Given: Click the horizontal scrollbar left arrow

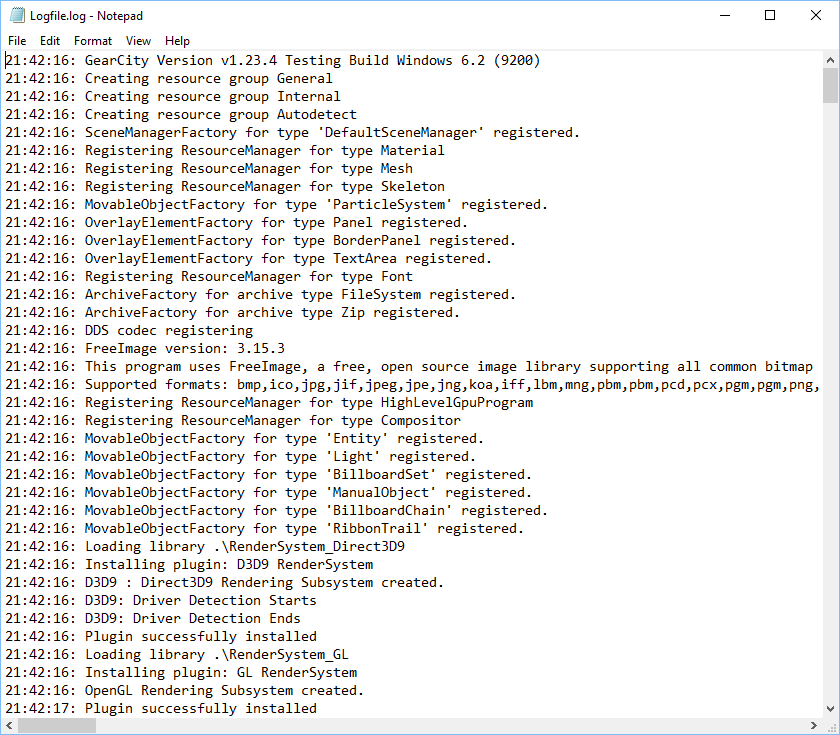Looking at the screenshot, I should pos(10,725).
